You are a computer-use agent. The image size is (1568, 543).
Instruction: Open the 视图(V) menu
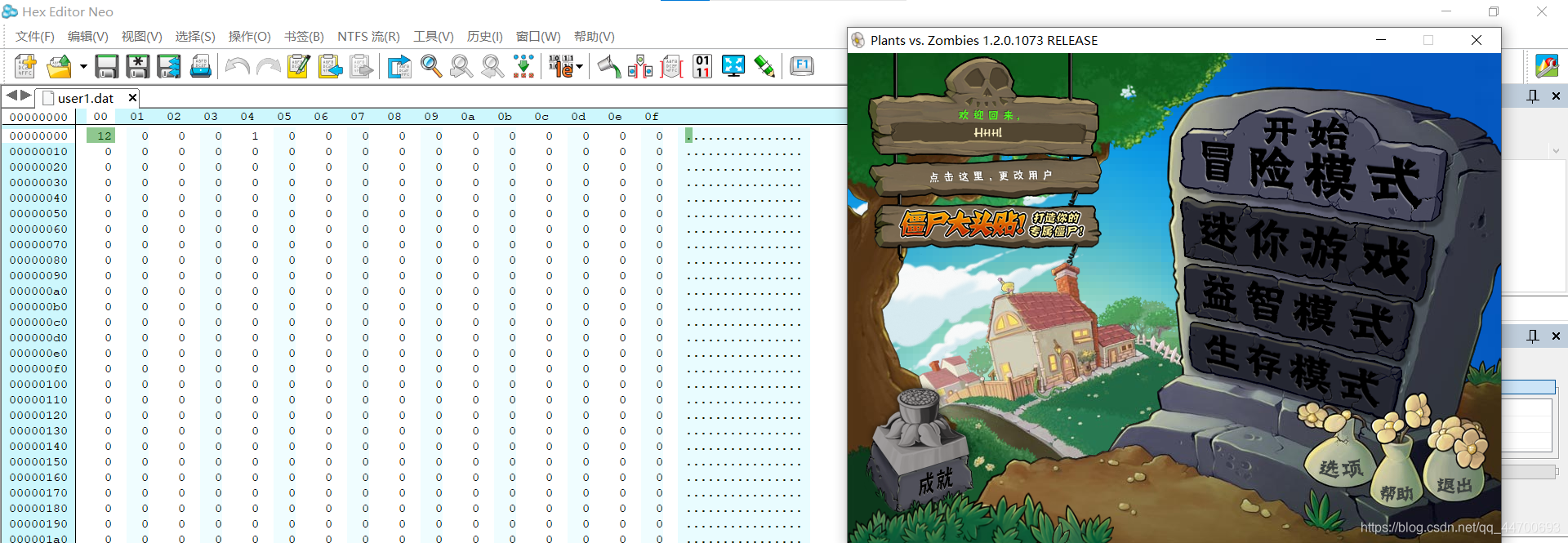tap(142, 37)
